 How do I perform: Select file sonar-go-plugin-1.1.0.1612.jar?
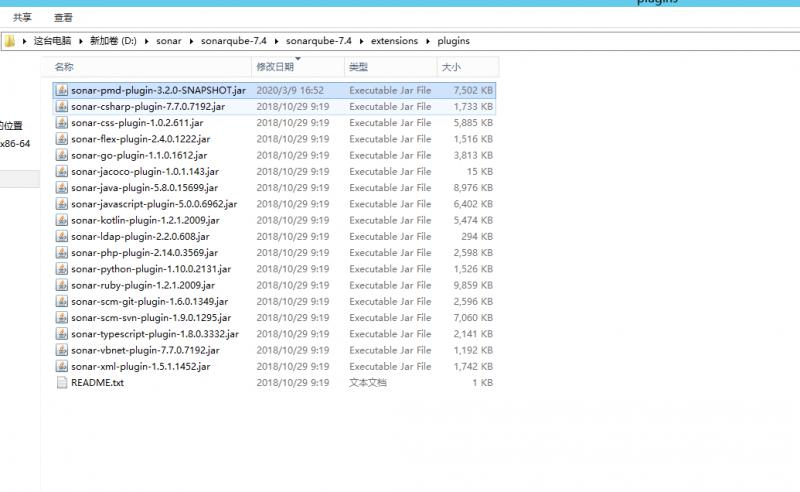pyautogui.click(x=139, y=155)
